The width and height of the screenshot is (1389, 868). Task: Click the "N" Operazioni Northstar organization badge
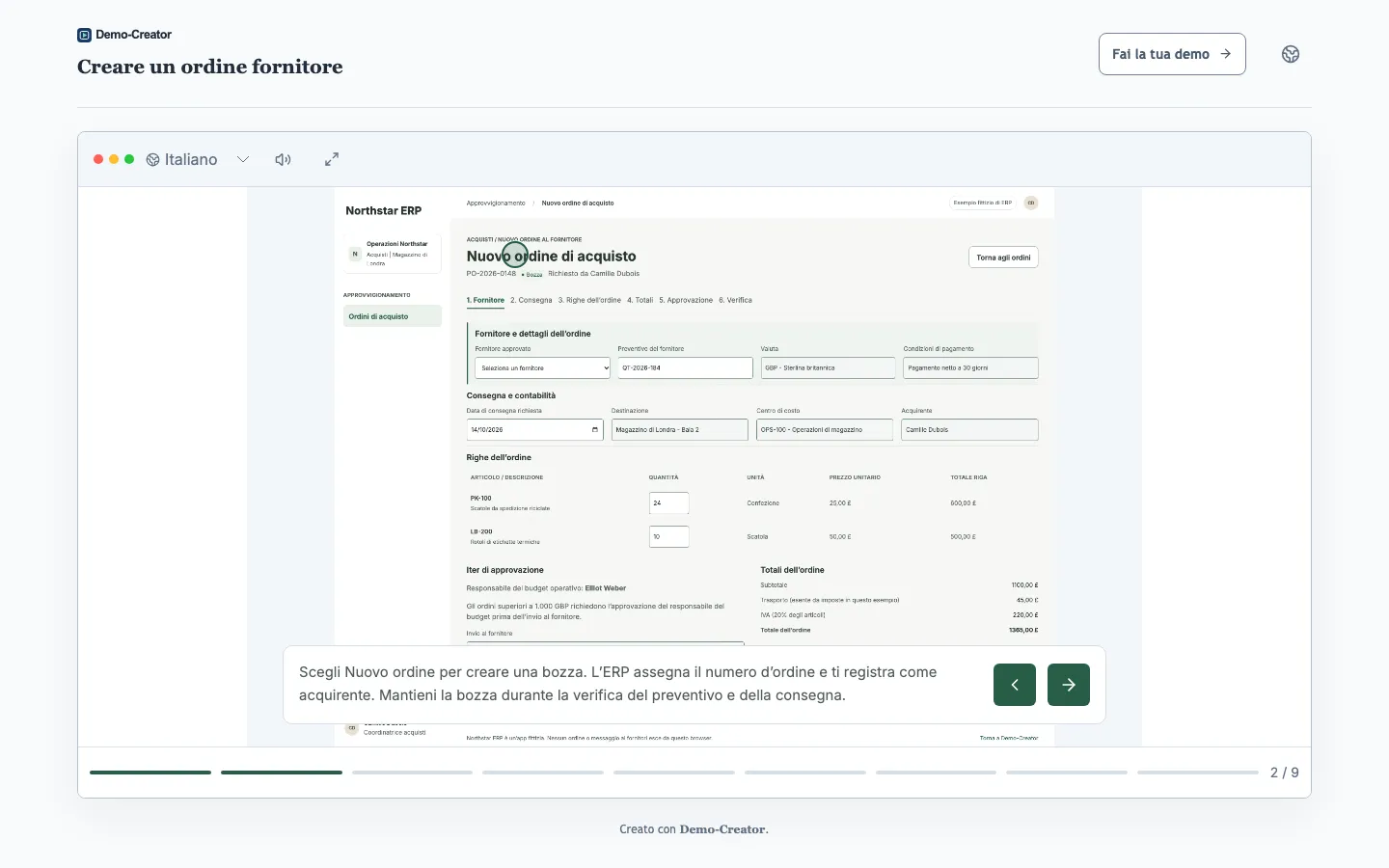[x=355, y=254]
